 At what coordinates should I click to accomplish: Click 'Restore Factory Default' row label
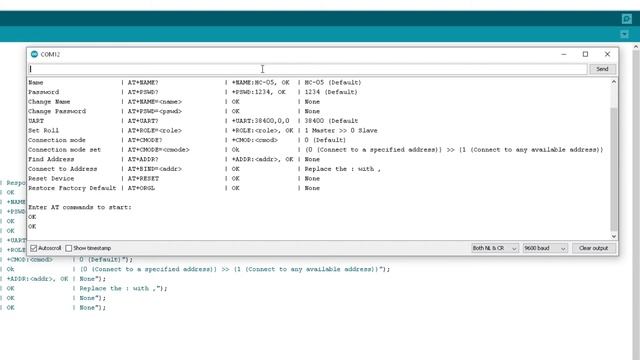pyautogui.click(x=72, y=188)
